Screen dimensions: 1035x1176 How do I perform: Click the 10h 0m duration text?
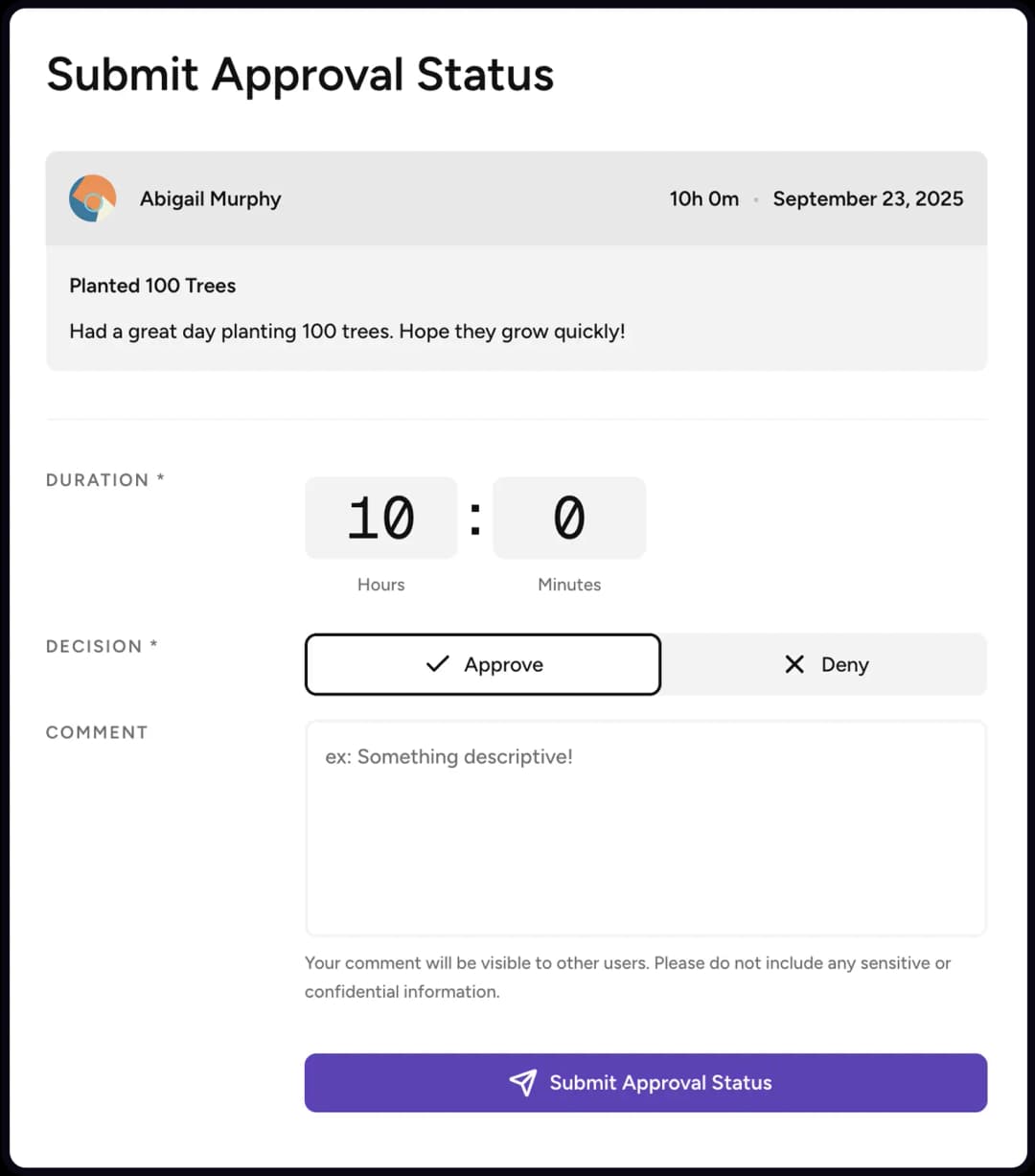[704, 198]
